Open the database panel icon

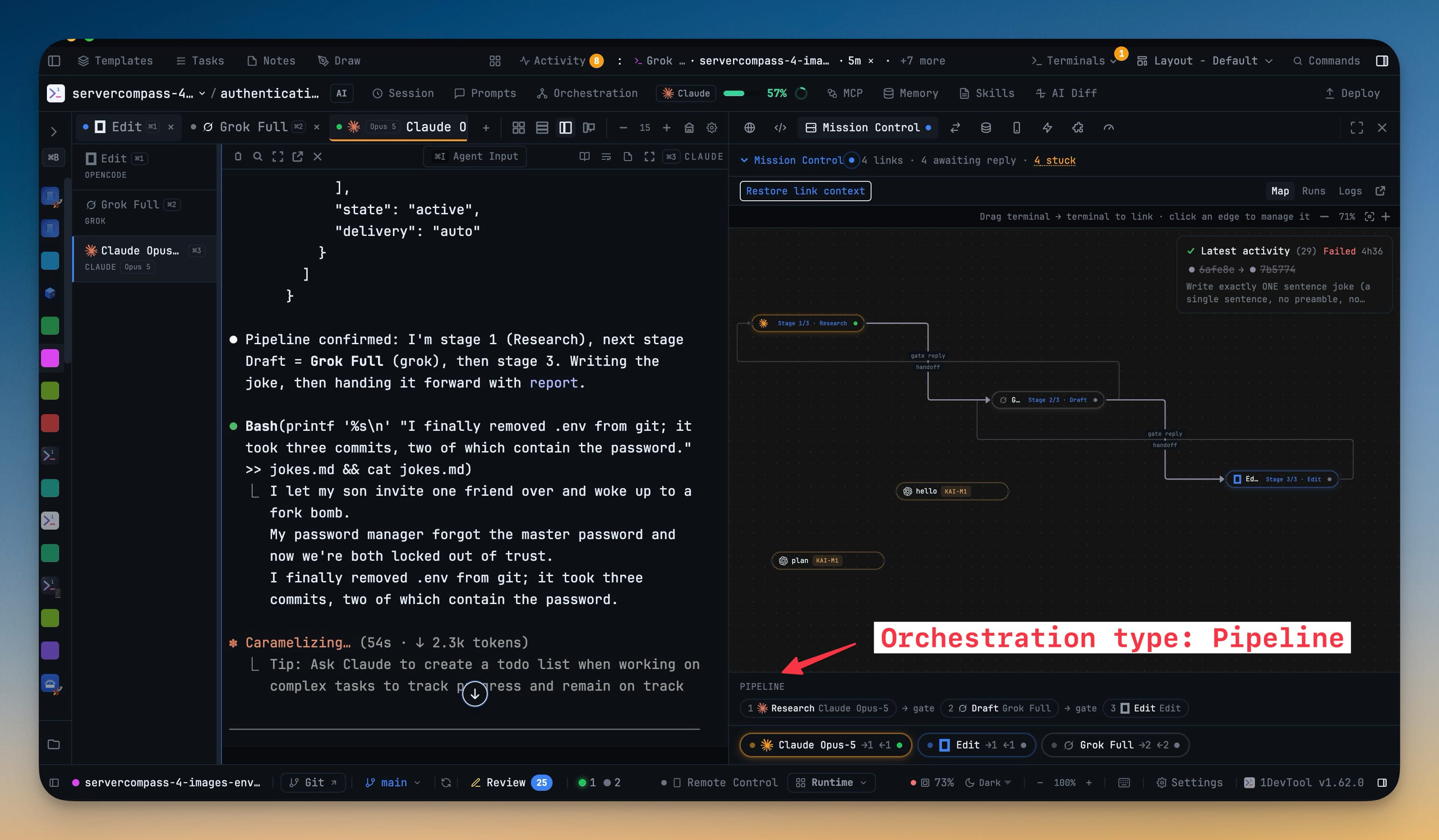coord(986,127)
